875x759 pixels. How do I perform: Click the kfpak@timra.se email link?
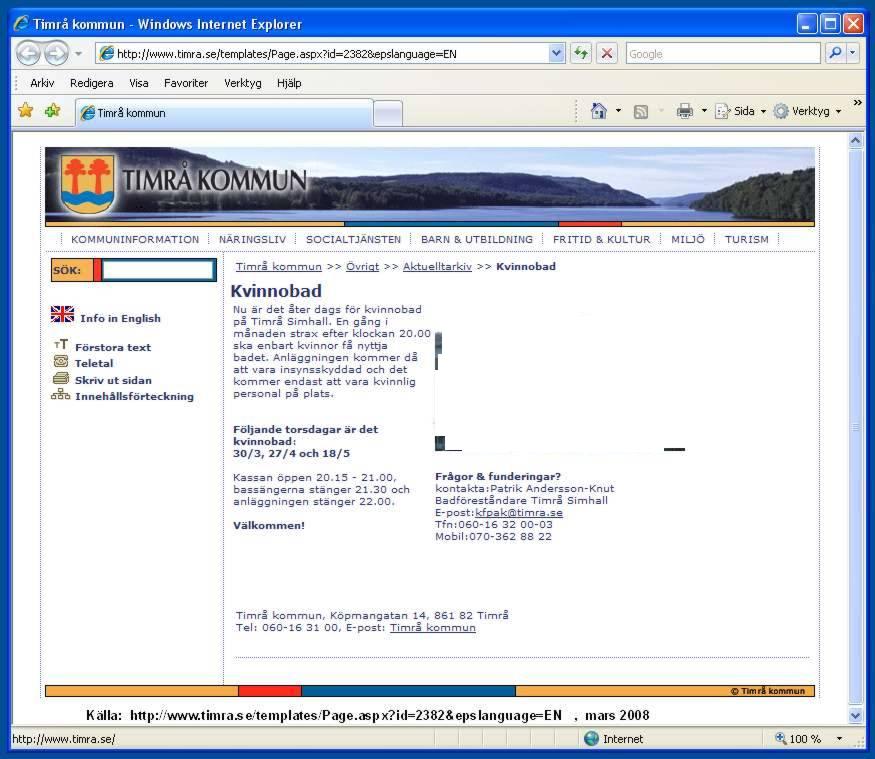pos(518,512)
